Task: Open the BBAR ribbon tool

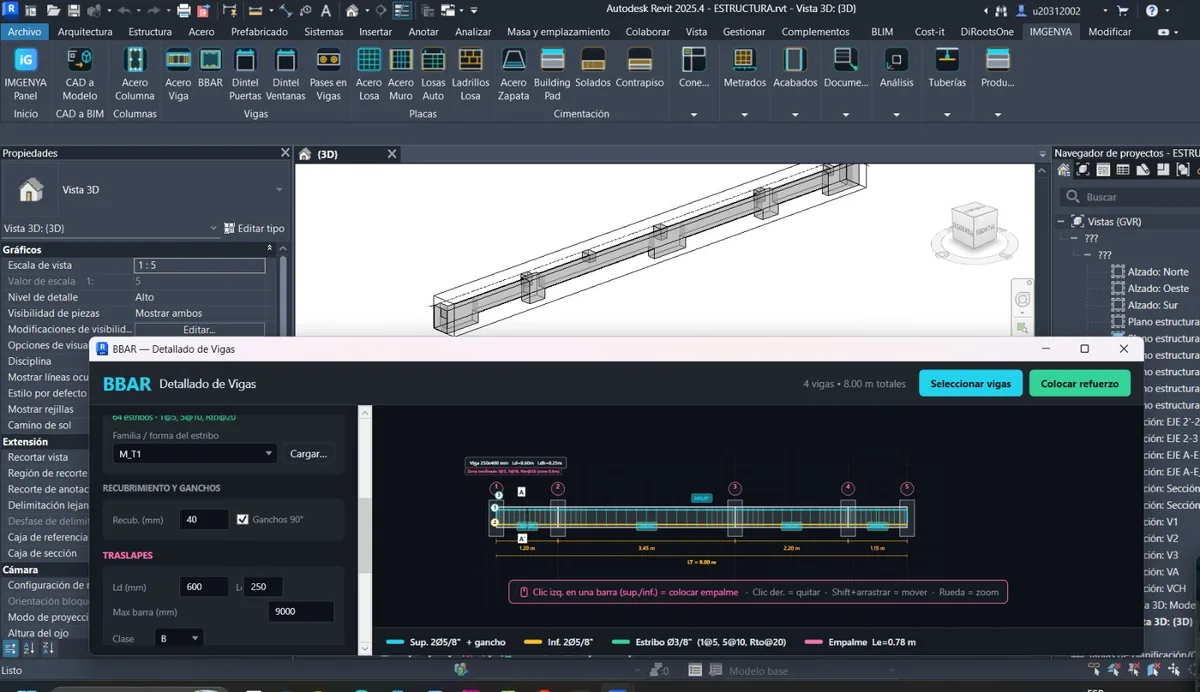Action: pos(210,68)
